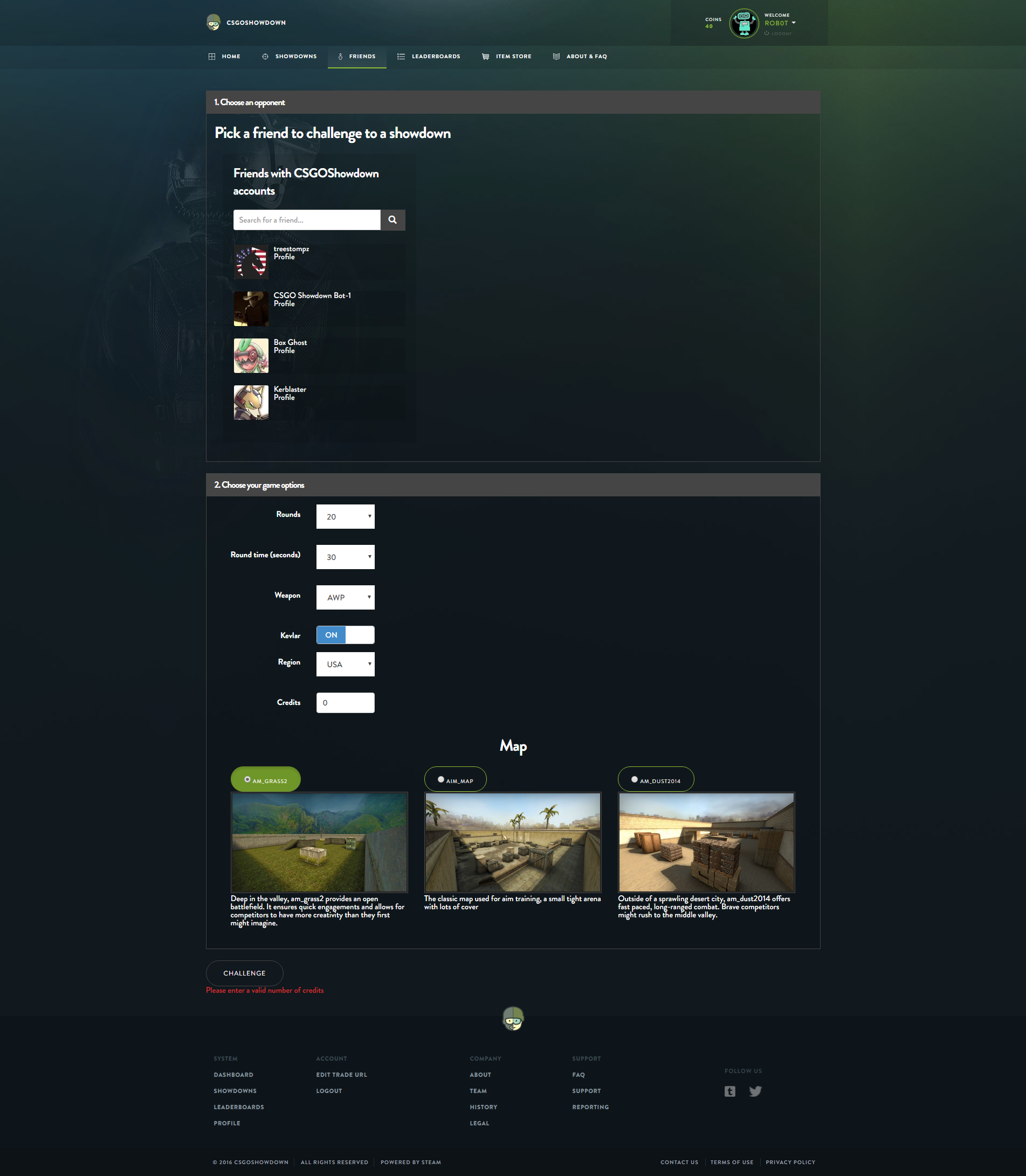Open the footer Leaderboards link
Image resolution: width=1026 pixels, height=1176 pixels.
click(239, 1108)
